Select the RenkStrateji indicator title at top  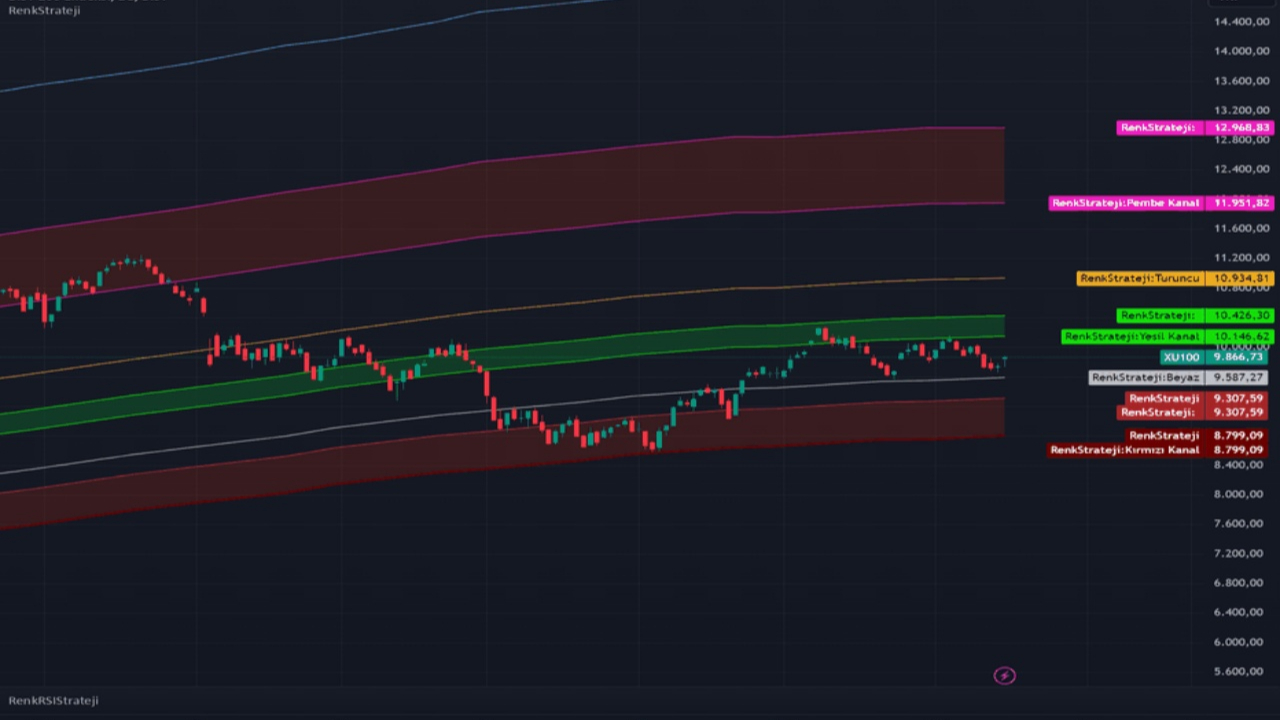point(44,10)
